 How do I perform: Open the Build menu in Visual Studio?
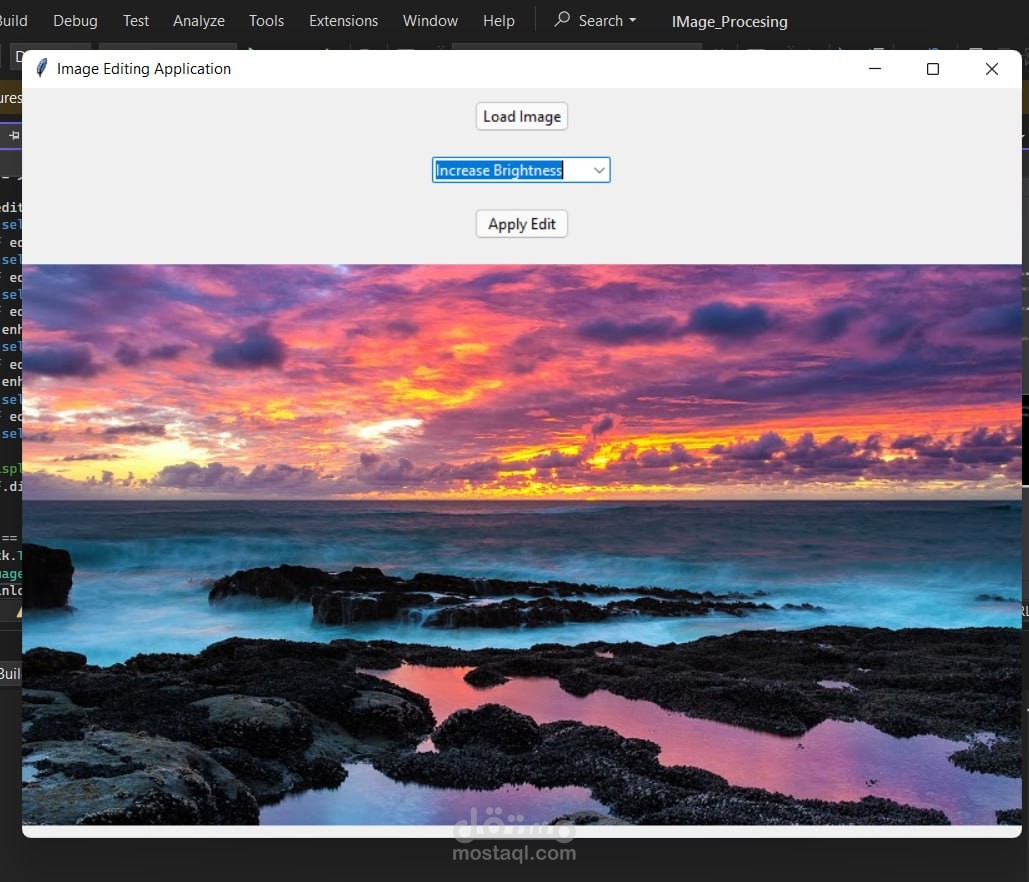pyautogui.click(x=13, y=21)
